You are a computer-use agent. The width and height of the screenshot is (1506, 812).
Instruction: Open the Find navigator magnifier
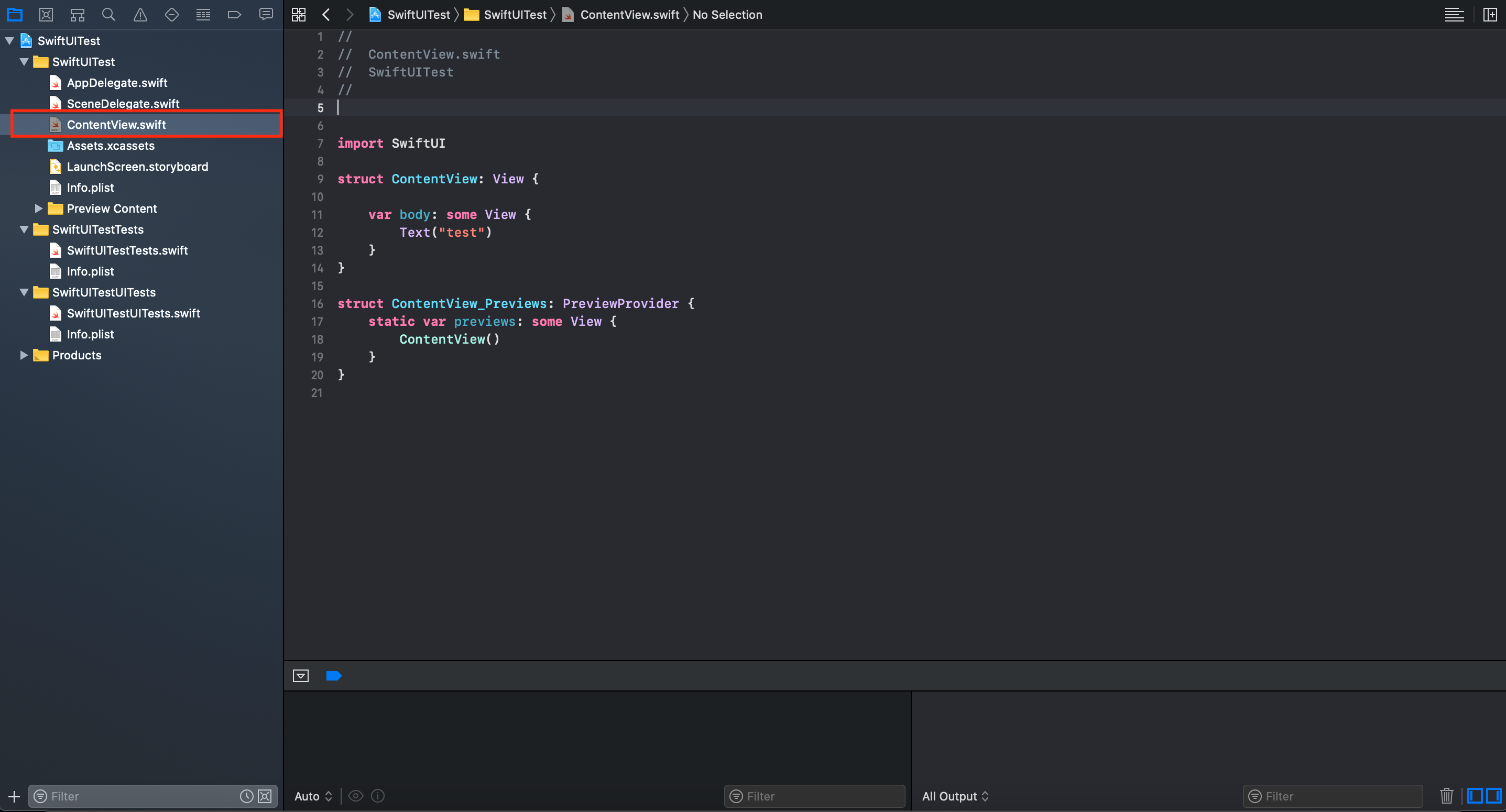(109, 15)
